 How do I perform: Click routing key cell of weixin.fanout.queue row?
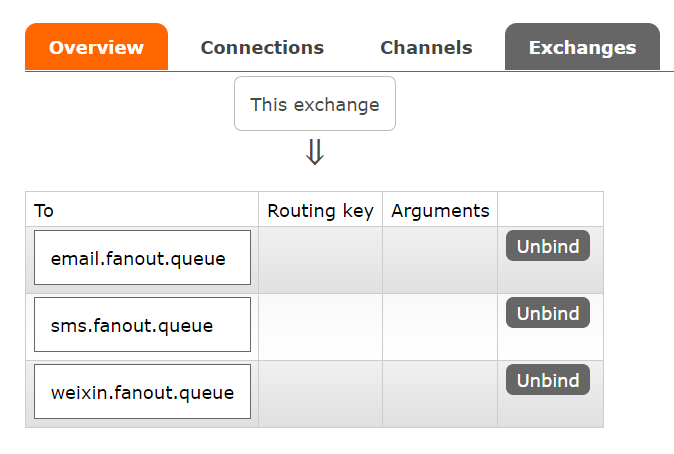[x=320, y=394]
